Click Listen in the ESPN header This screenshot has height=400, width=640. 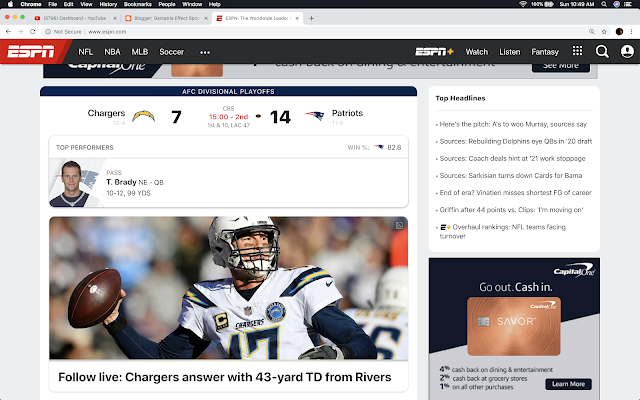[x=510, y=52]
